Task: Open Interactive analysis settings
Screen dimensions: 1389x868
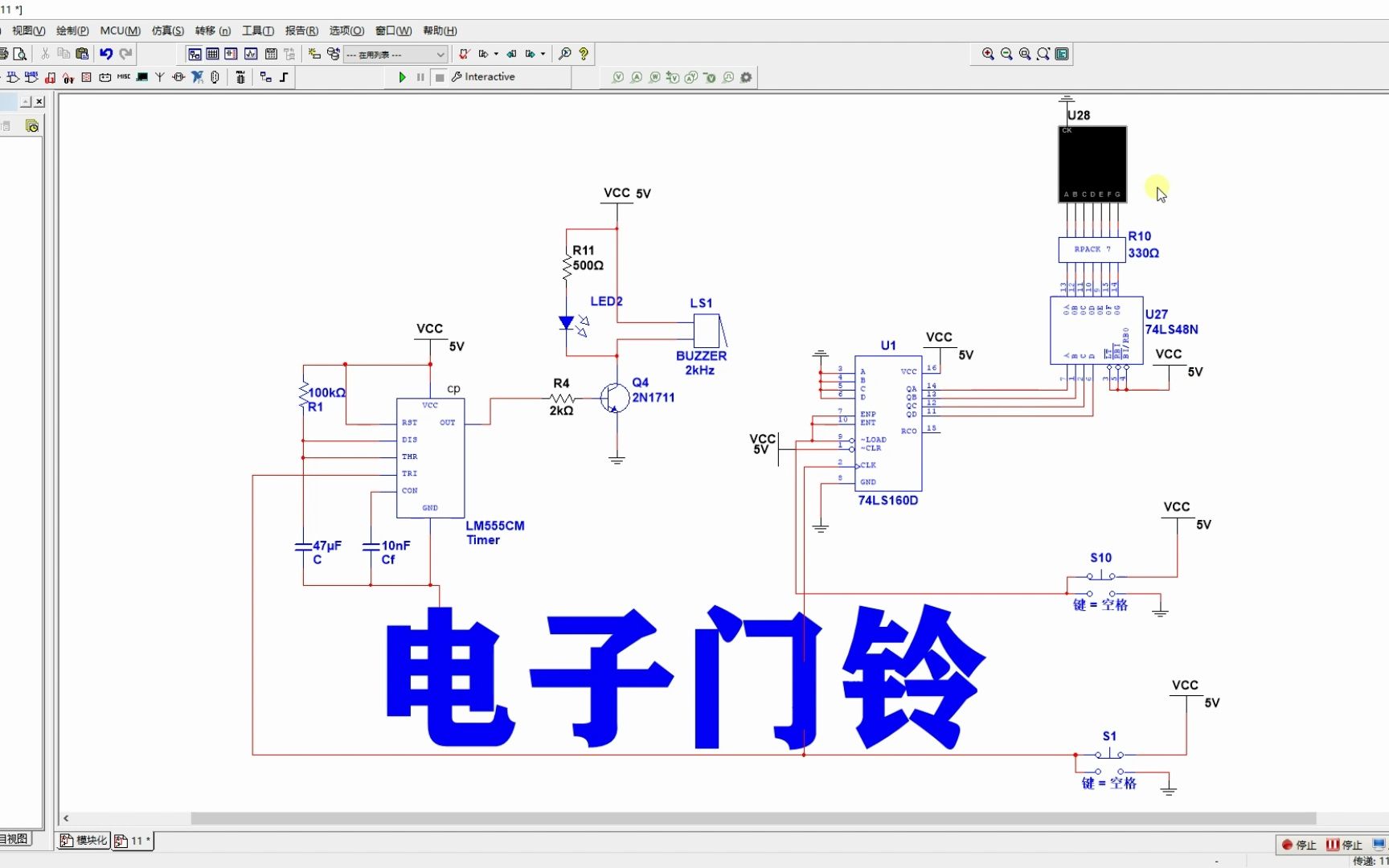Action: 483,77
